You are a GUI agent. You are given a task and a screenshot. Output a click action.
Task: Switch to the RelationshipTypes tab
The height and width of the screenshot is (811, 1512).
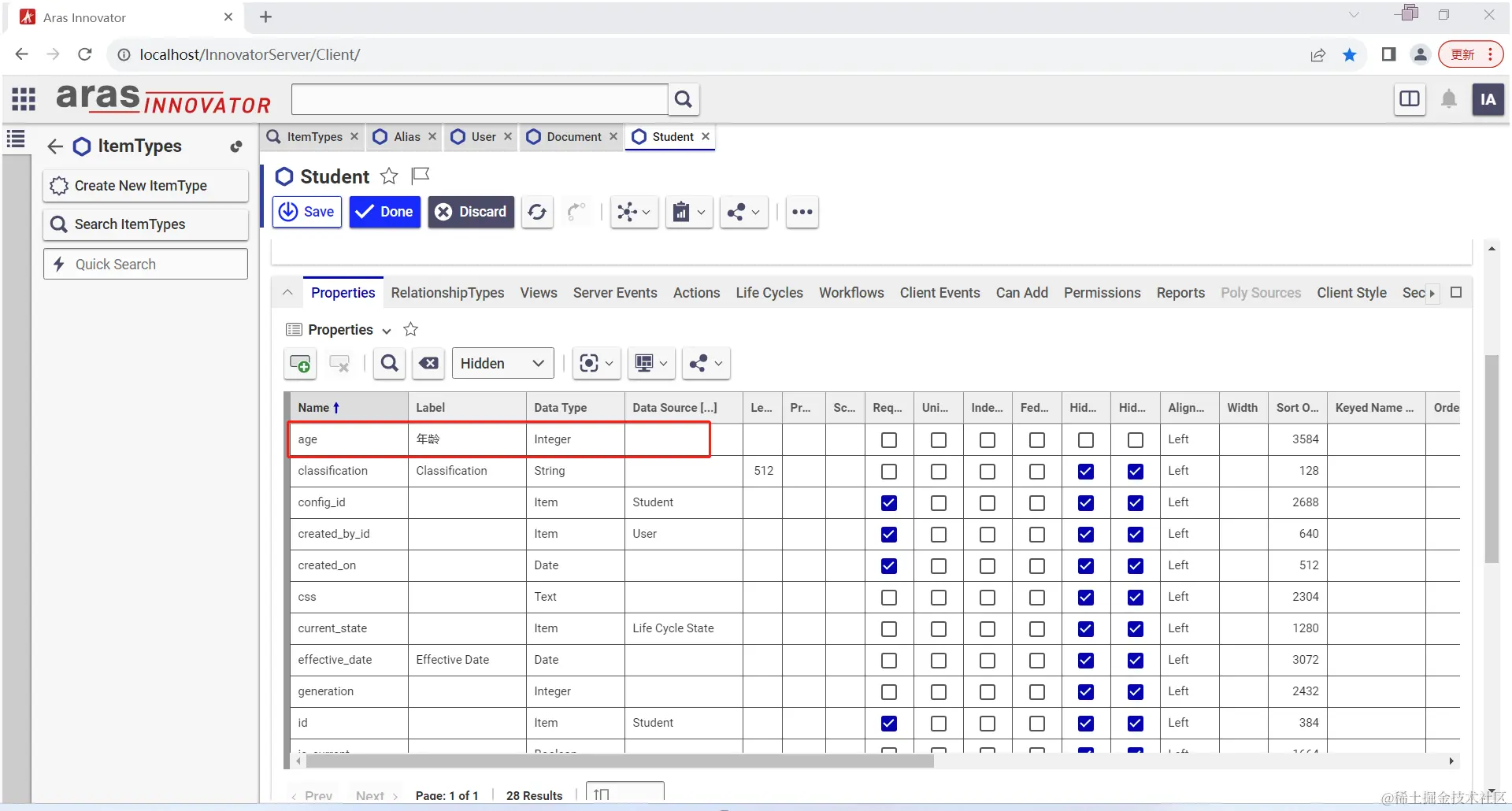click(x=447, y=293)
